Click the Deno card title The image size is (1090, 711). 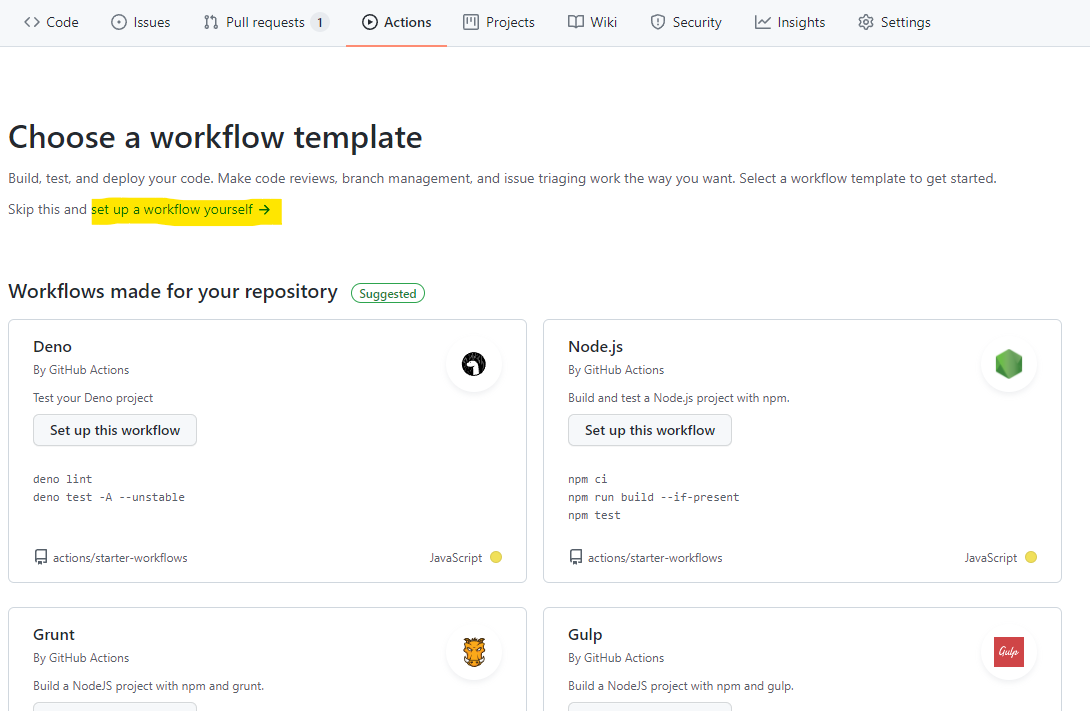click(52, 346)
